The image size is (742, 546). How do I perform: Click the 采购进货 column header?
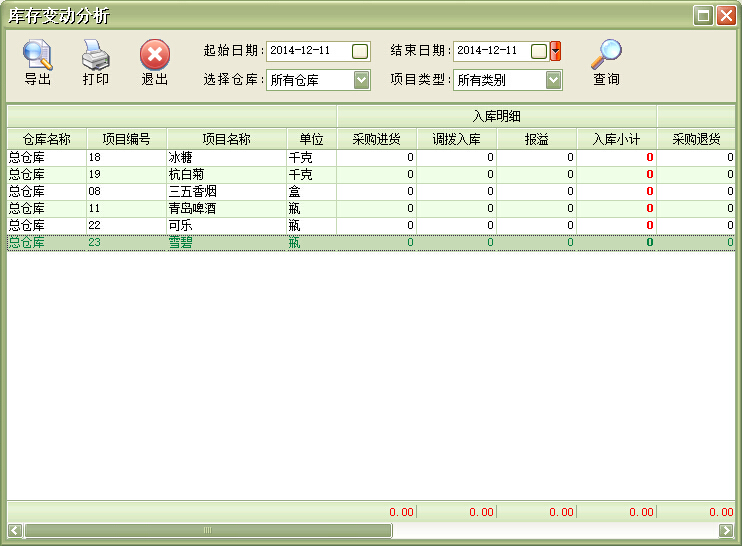click(x=376, y=140)
